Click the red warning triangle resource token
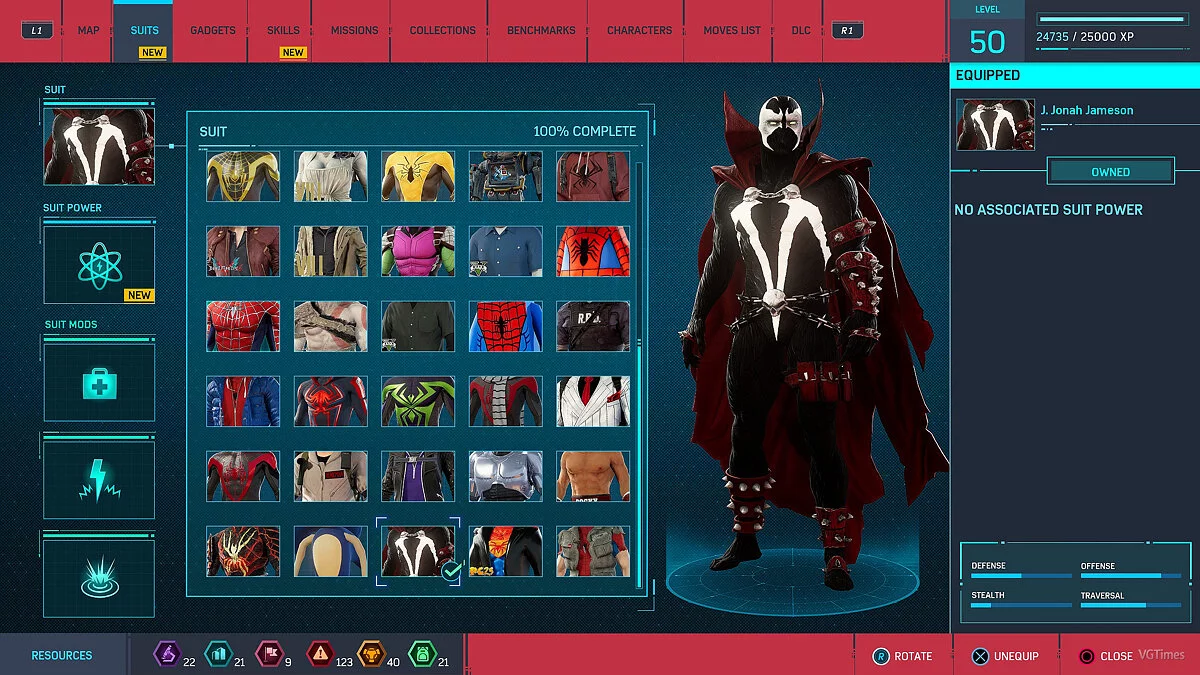Viewport: 1200px width, 675px height. (x=320, y=655)
